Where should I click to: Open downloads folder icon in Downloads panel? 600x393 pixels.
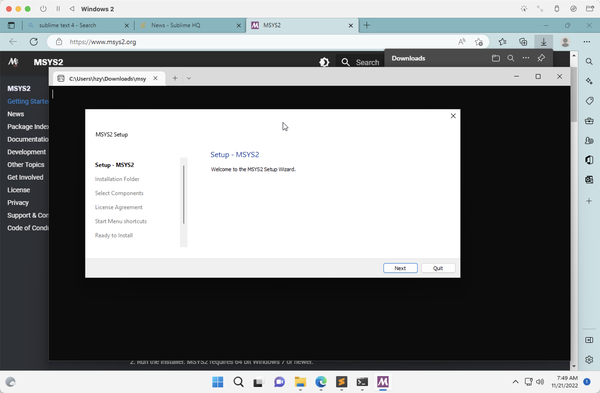[x=496, y=58]
